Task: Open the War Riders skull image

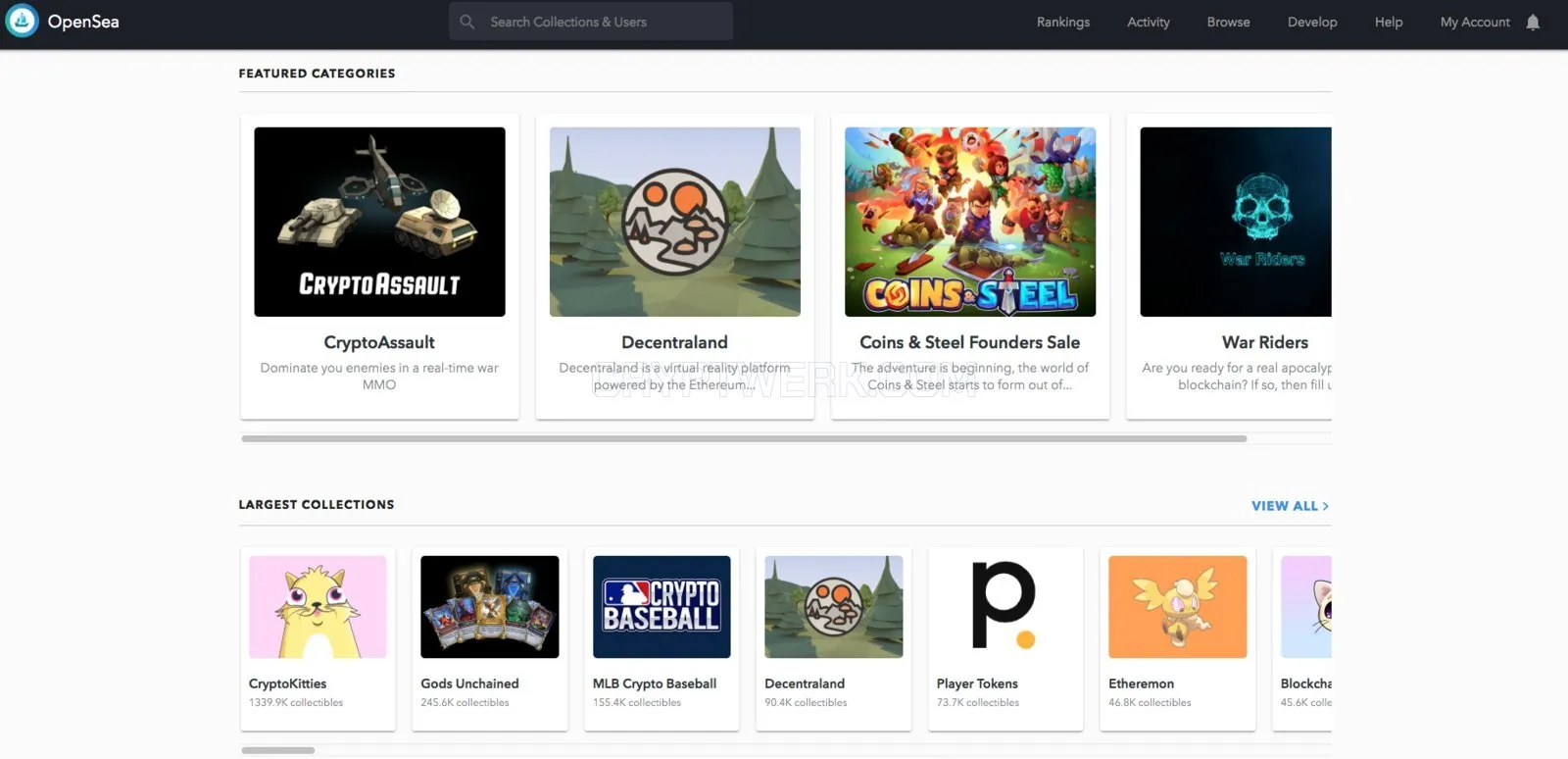Action: click(1236, 222)
